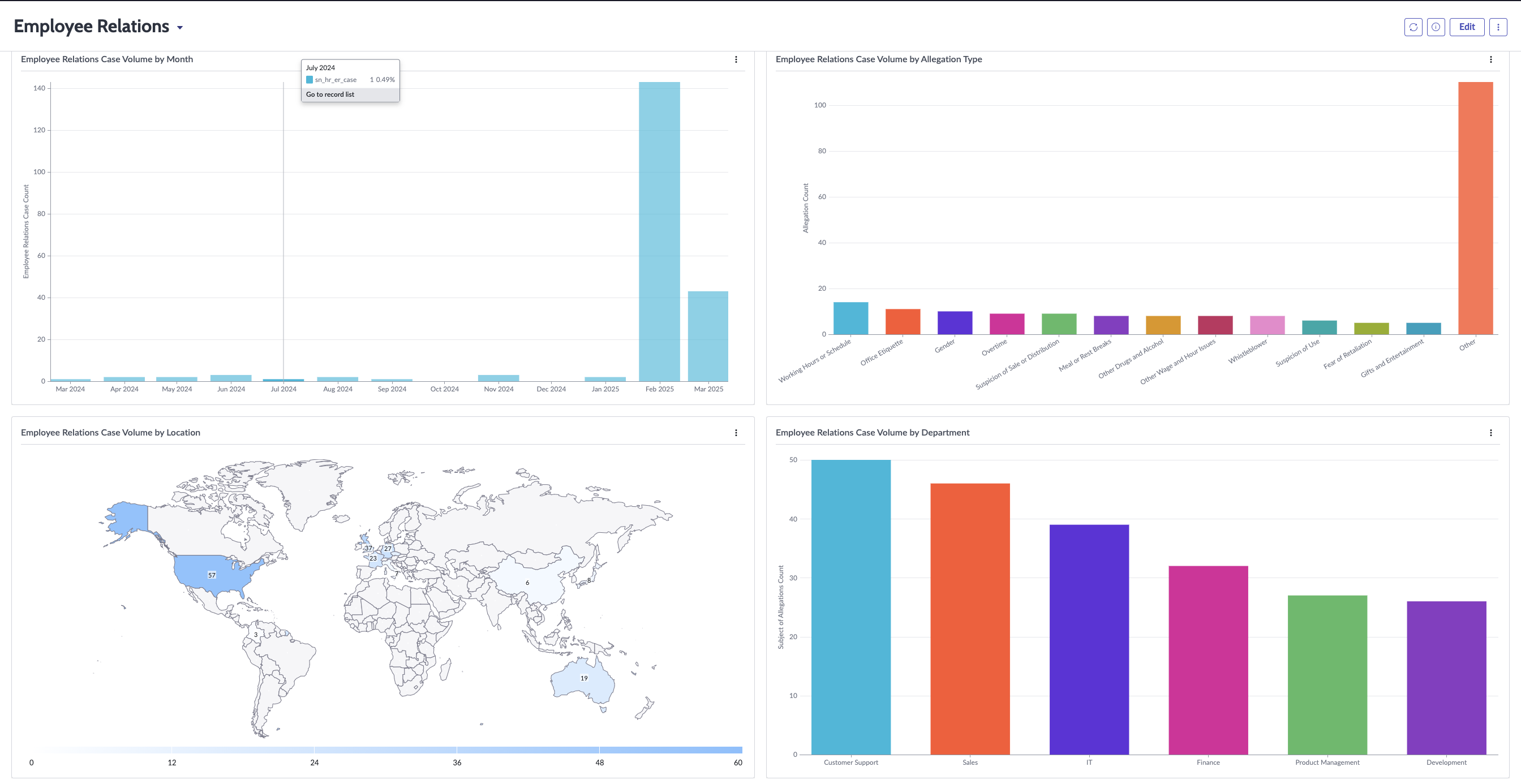Open options menu for Allegation Type chart

[1490, 59]
